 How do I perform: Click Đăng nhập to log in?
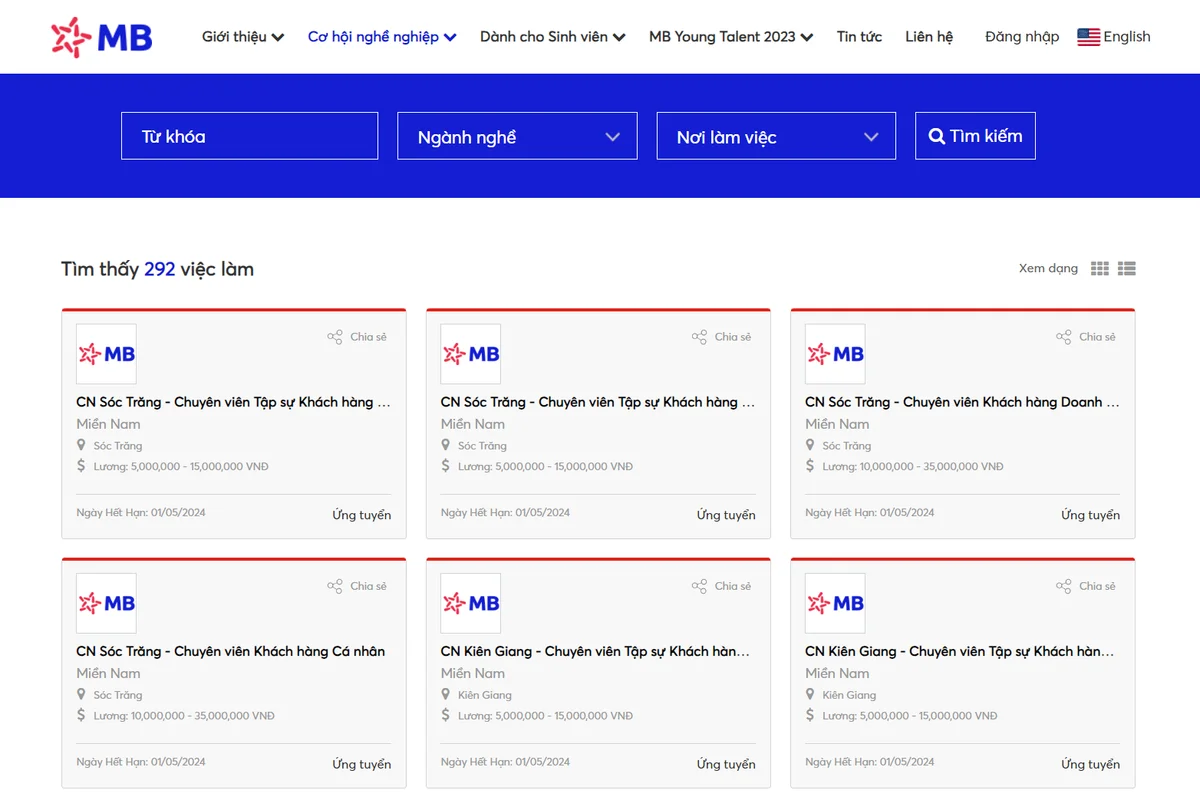(1022, 37)
